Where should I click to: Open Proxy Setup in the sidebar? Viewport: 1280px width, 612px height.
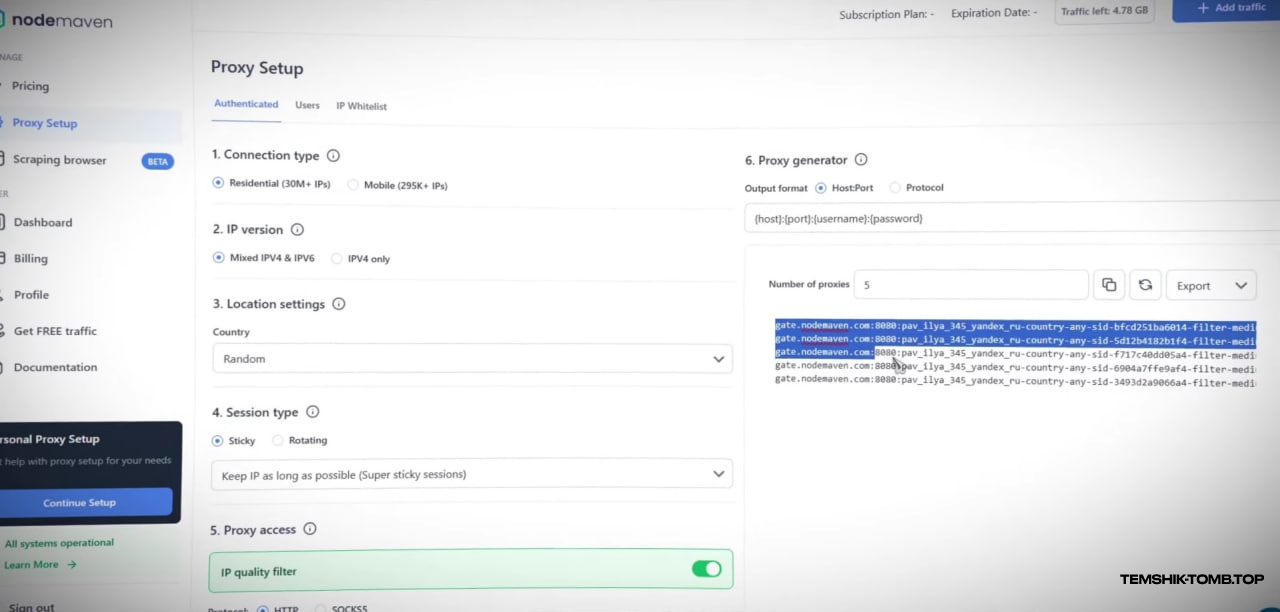[x=44, y=123]
